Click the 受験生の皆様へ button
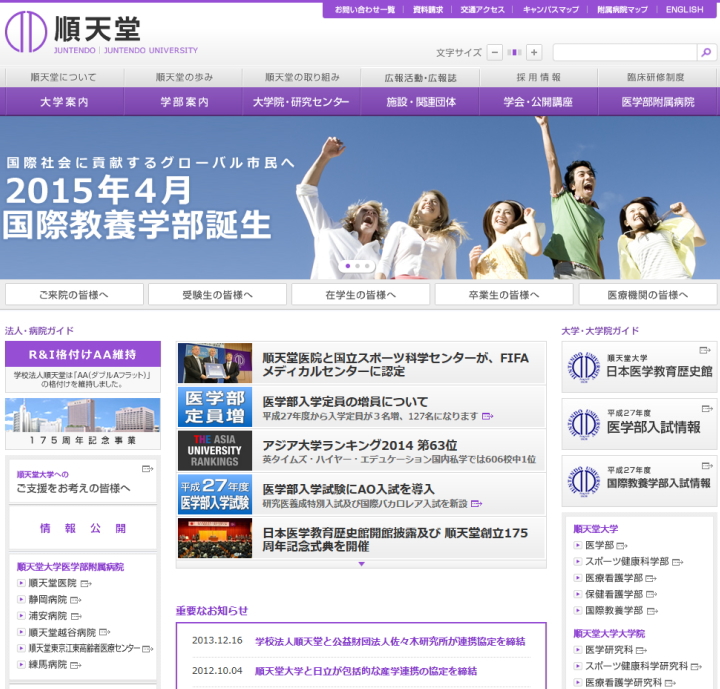 pyautogui.click(x=216, y=294)
